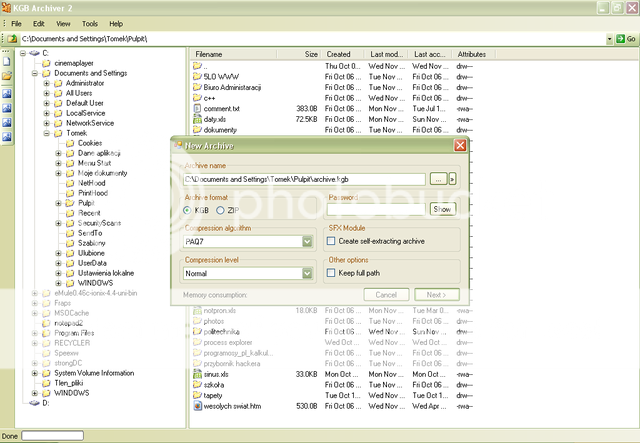The image size is (640, 443).
Task: Click the Password input field
Action: pos(376,209)
